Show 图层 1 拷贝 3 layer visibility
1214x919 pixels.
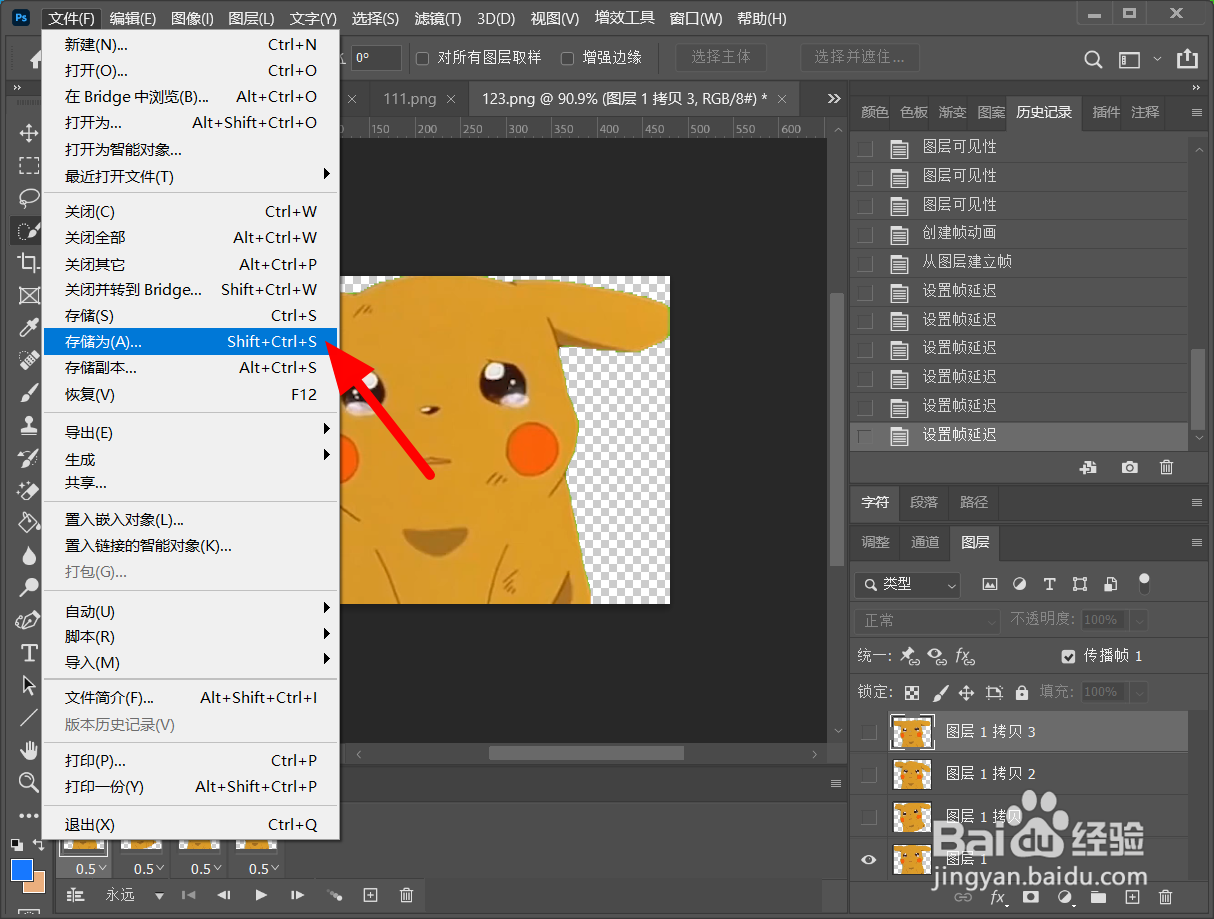tap(868, 732)
